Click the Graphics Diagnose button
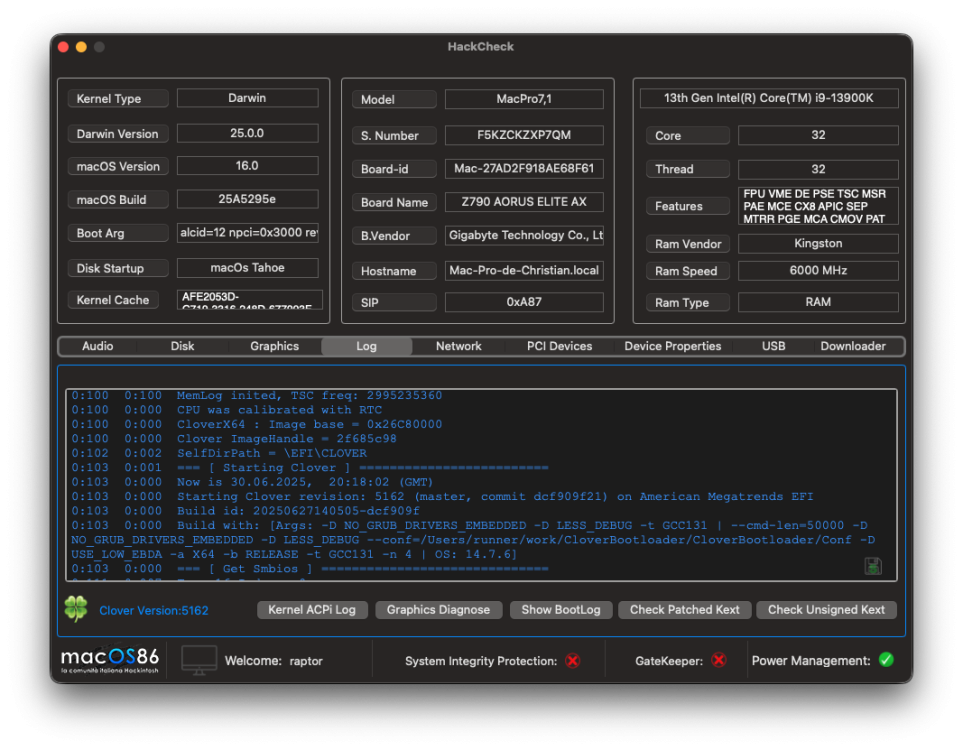Viewport: 963px width, 750px height. coord(439,610)
